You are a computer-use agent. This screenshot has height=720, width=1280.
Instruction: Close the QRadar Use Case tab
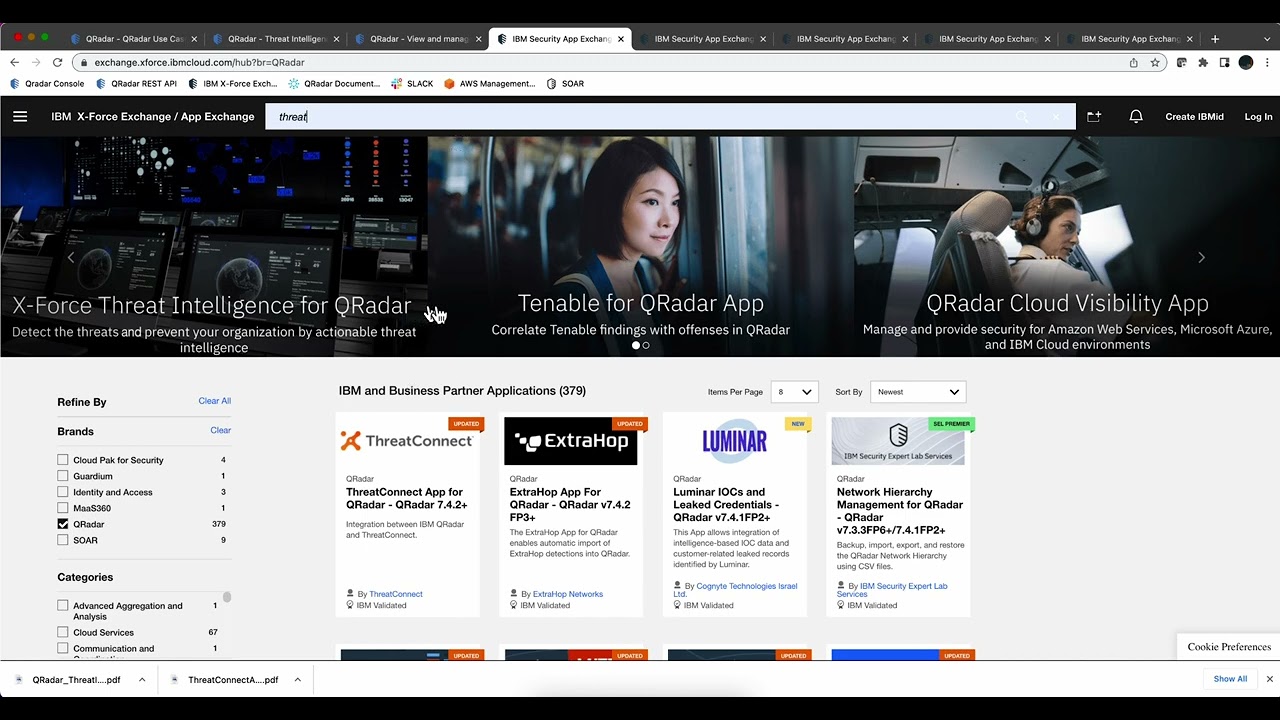(x=194, y=39)
